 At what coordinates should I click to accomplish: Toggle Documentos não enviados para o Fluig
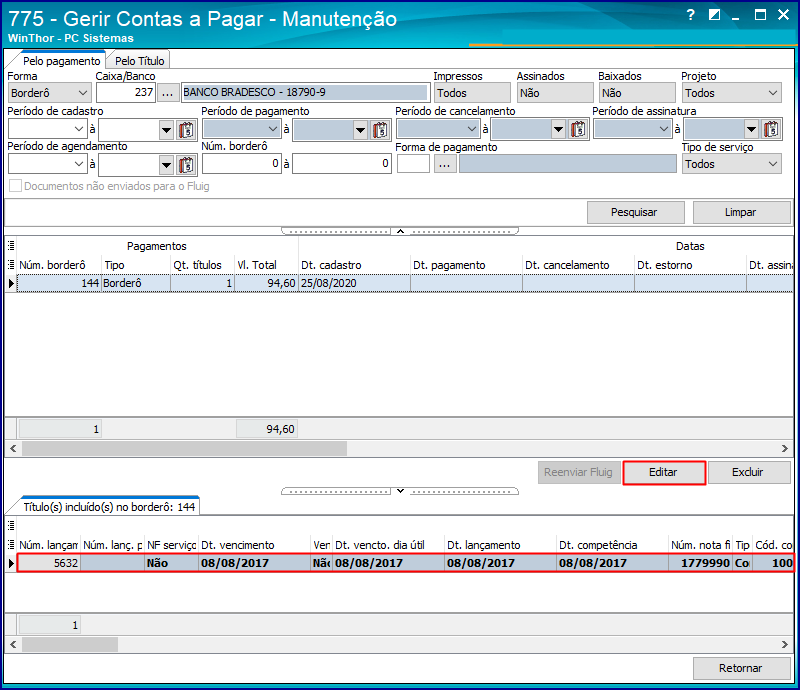15,186
